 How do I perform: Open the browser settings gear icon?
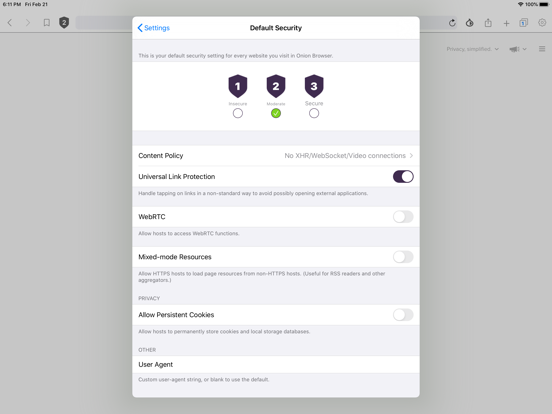[x=542, y=23]
